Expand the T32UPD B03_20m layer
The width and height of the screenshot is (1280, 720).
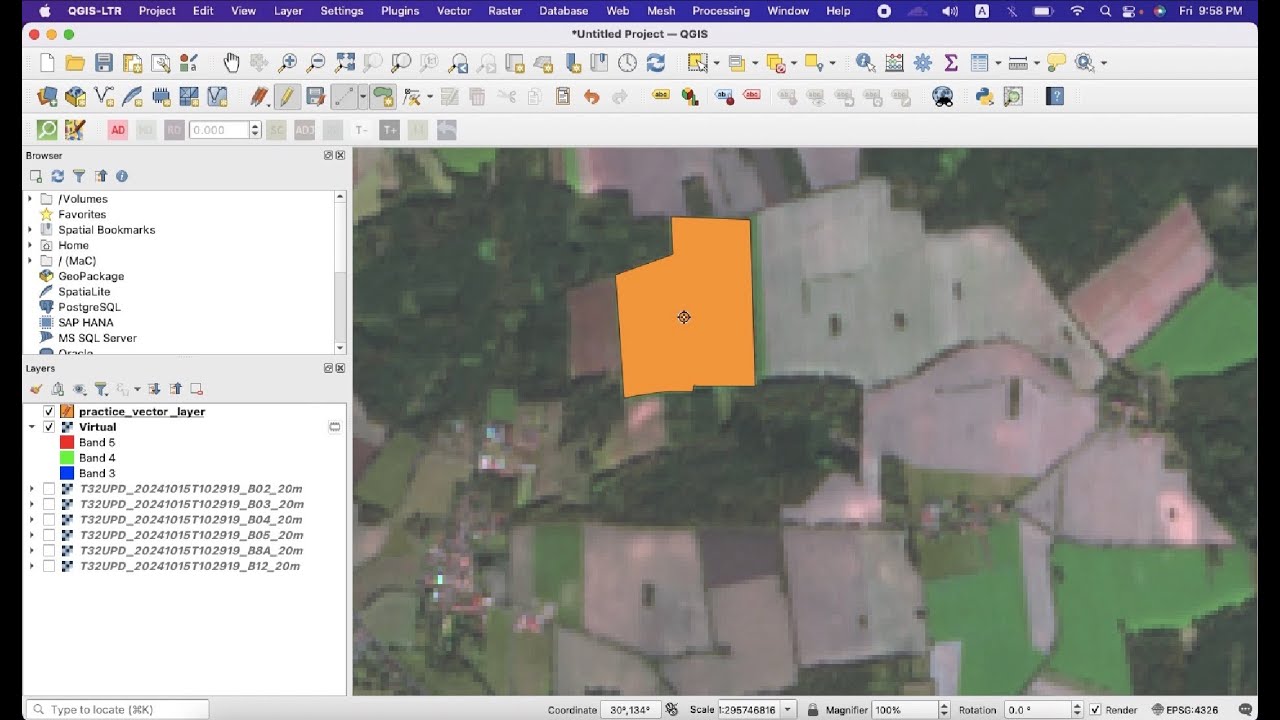(32, 505)
